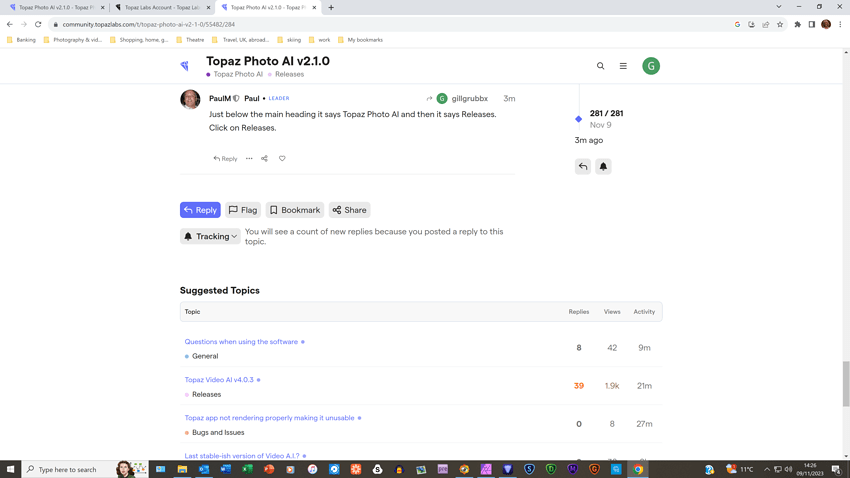Close the Topaz Labs Account tab
This screenshot has width=850, height=478.
click(208, 8)
